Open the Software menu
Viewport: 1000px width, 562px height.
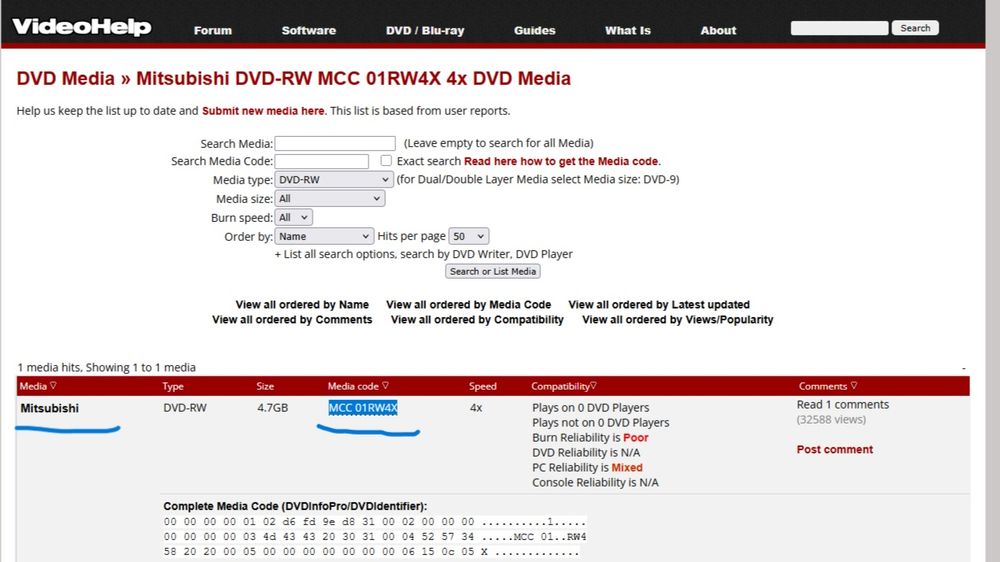[309, 30]
